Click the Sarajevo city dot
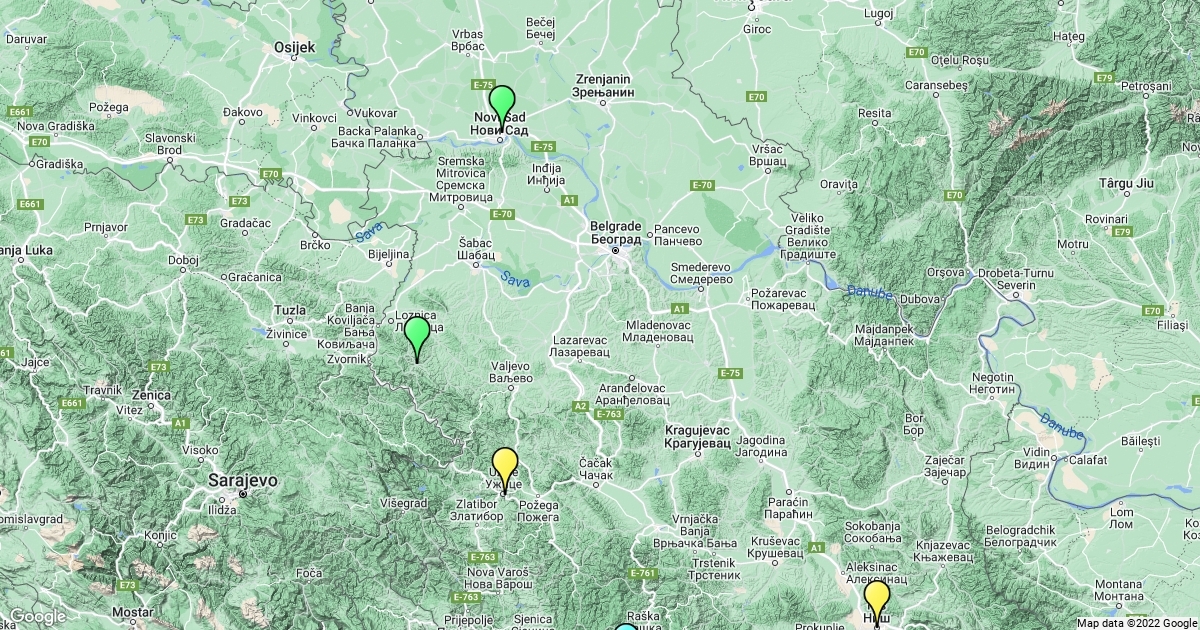Image resolution: width=1200 pixels, height=630 pixels. pos(241,494)
